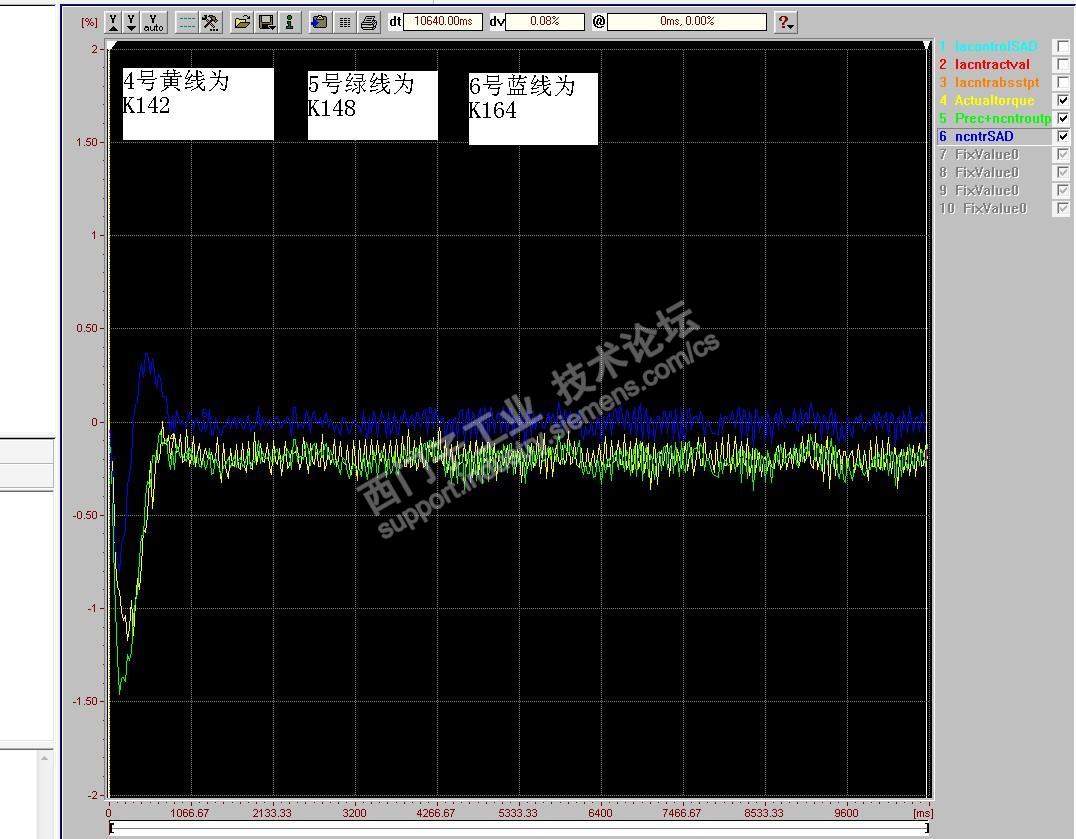Click the top-right cursor marker triangle

pos(926,46)
